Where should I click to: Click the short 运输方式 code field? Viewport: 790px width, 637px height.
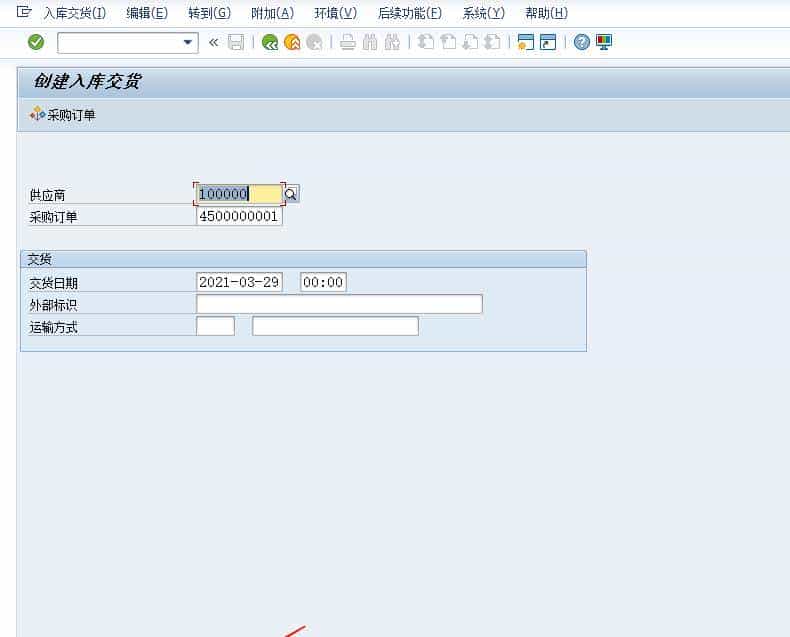click(215, 326)
